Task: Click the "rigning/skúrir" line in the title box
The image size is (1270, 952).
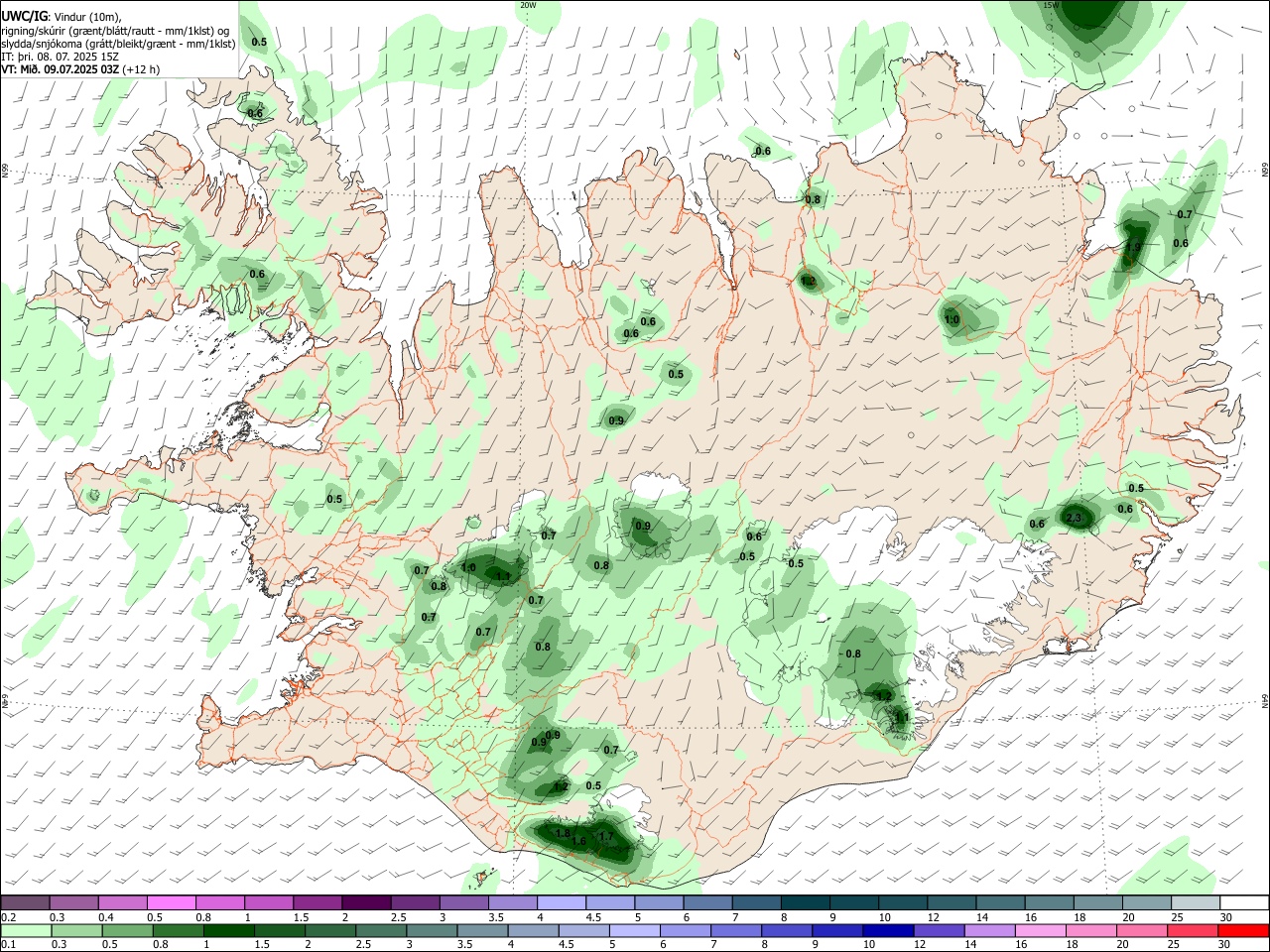Action: [115, 31]
